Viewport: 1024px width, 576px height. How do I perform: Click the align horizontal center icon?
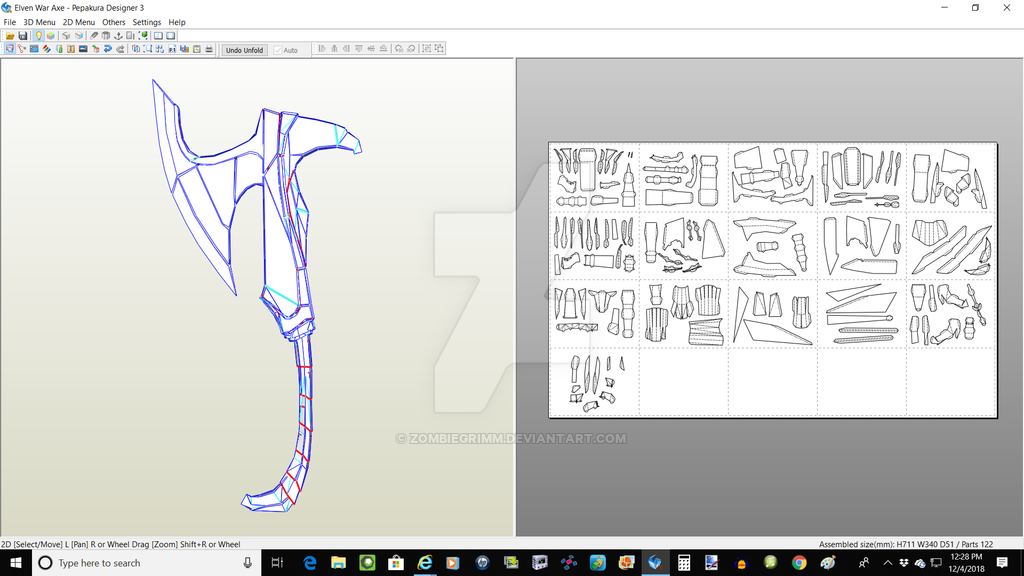point(334,49)
